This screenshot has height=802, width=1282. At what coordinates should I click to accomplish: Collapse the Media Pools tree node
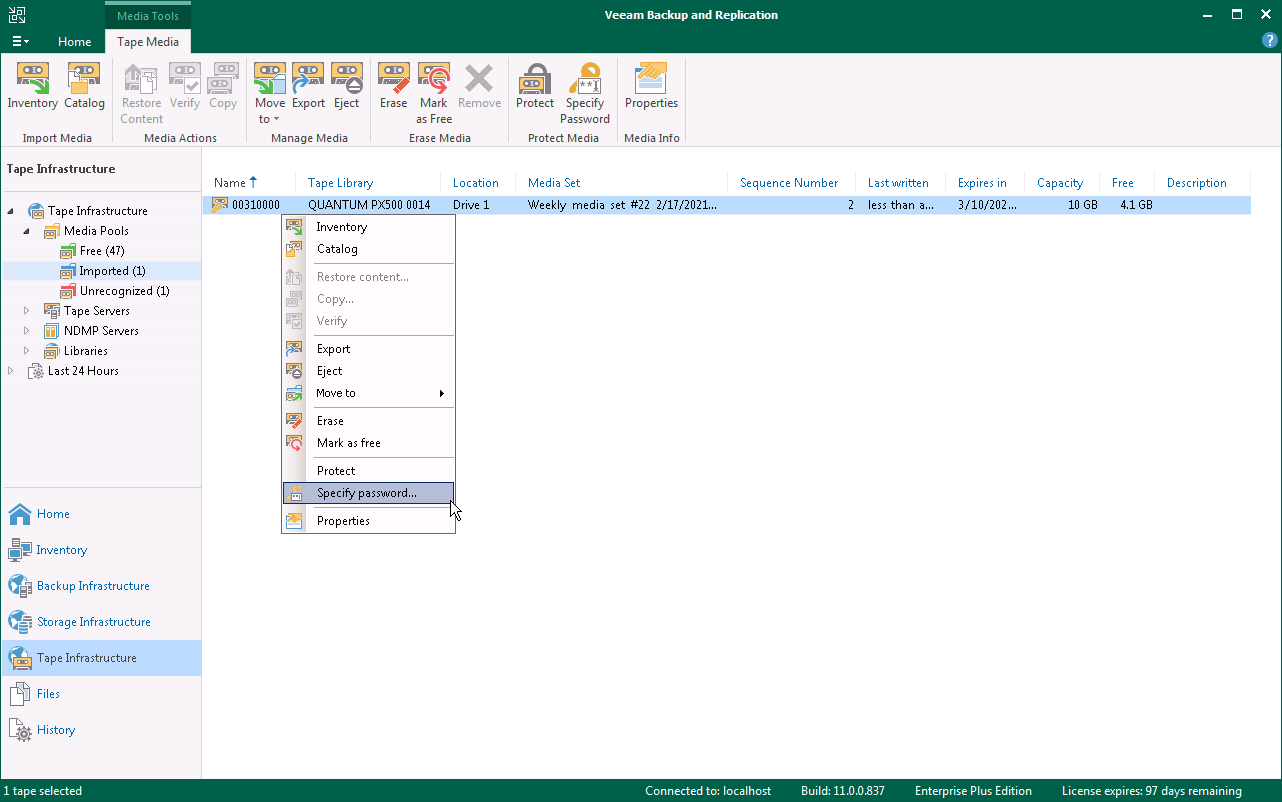(27, 231)
